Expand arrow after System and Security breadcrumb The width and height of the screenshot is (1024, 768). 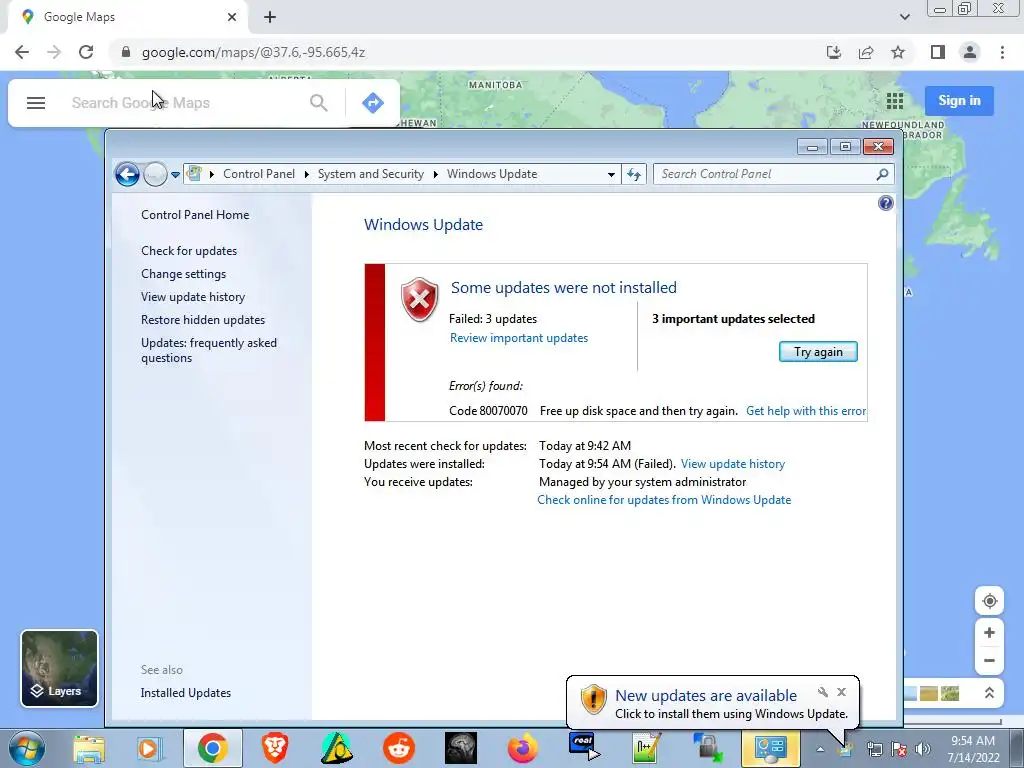(436, 174)
